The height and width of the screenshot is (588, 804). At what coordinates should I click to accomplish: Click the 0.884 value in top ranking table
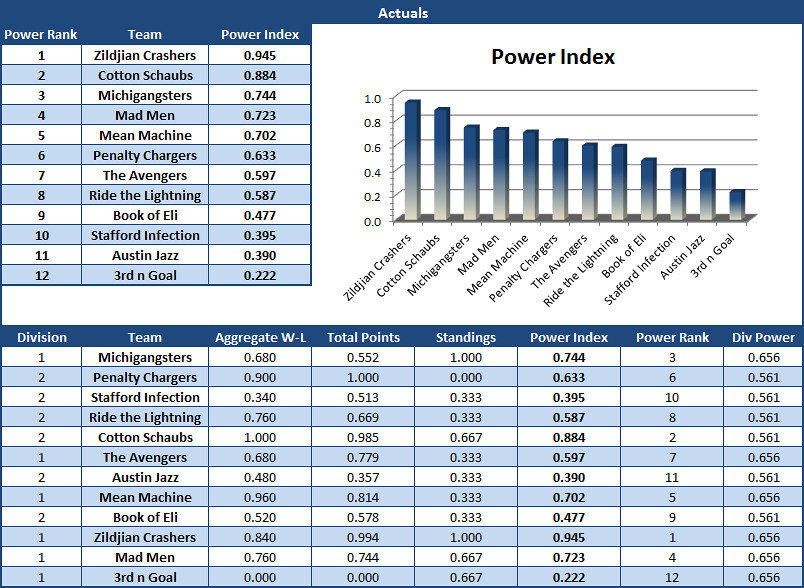(x=260, y=75)
